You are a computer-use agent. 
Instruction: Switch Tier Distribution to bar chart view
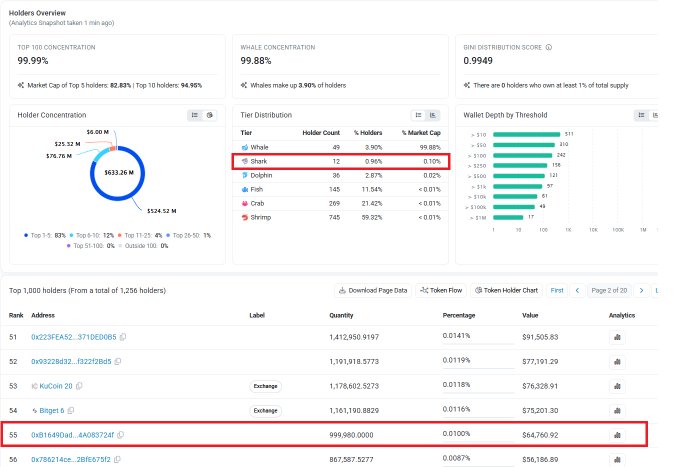pos(433,115)
